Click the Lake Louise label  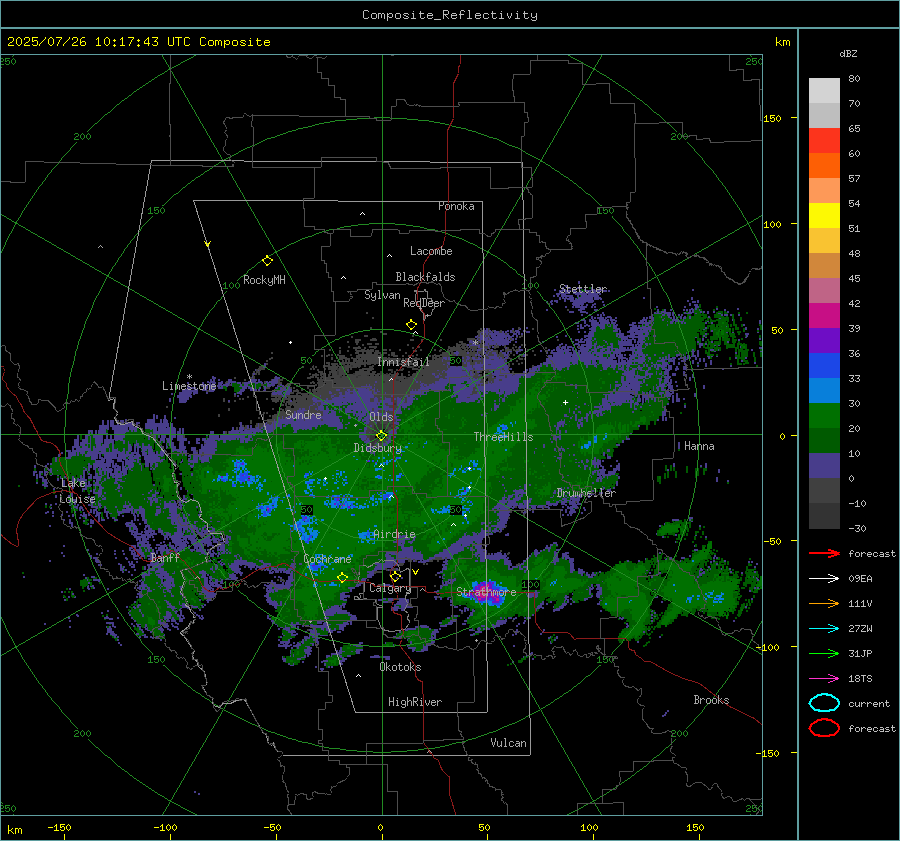coord(77,491)
